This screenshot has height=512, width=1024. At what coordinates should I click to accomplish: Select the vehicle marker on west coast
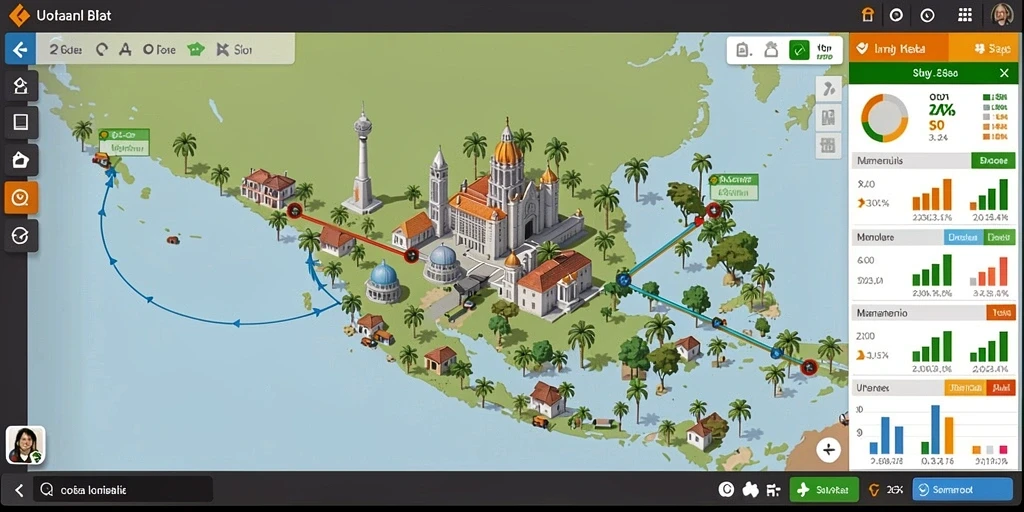[101, 159]
